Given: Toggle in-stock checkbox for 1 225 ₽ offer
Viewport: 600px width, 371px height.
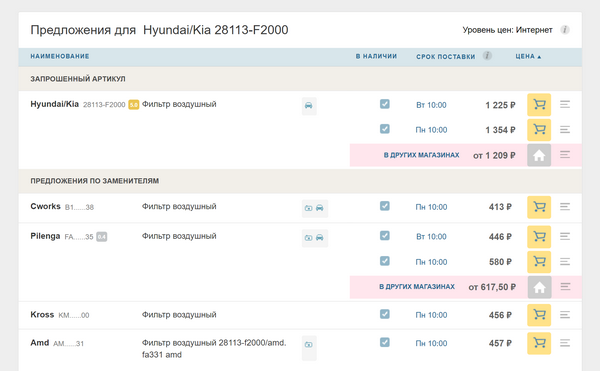Looking at the screenshot, I should 385,104.
